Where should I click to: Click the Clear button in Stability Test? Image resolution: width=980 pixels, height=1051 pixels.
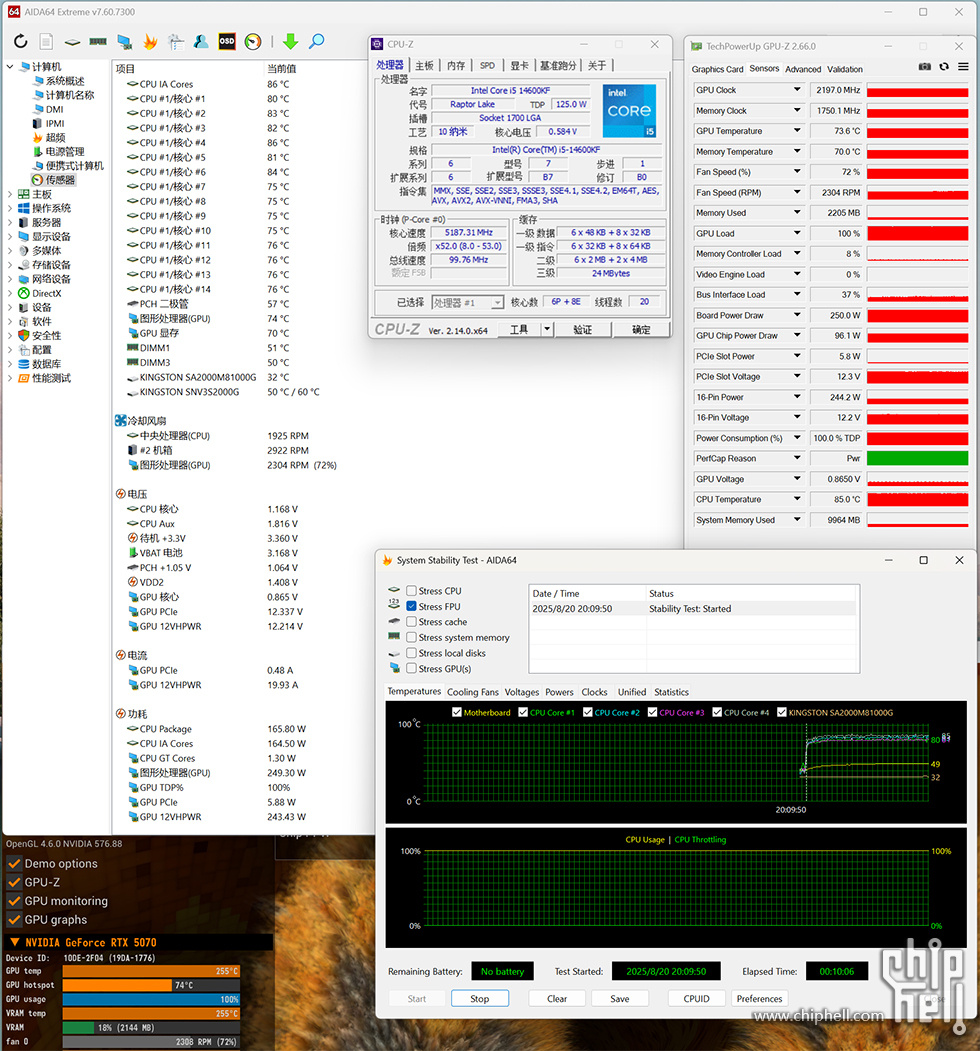pos(557,998)
